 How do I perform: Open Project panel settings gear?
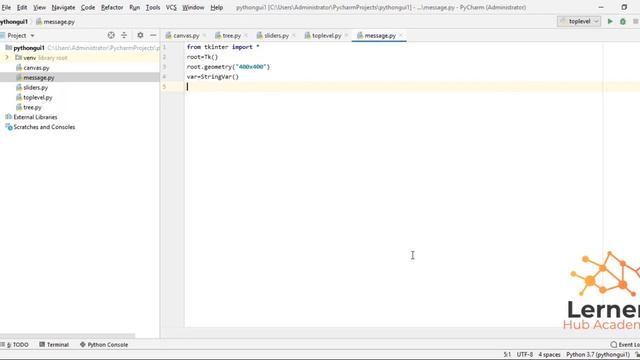140,36
